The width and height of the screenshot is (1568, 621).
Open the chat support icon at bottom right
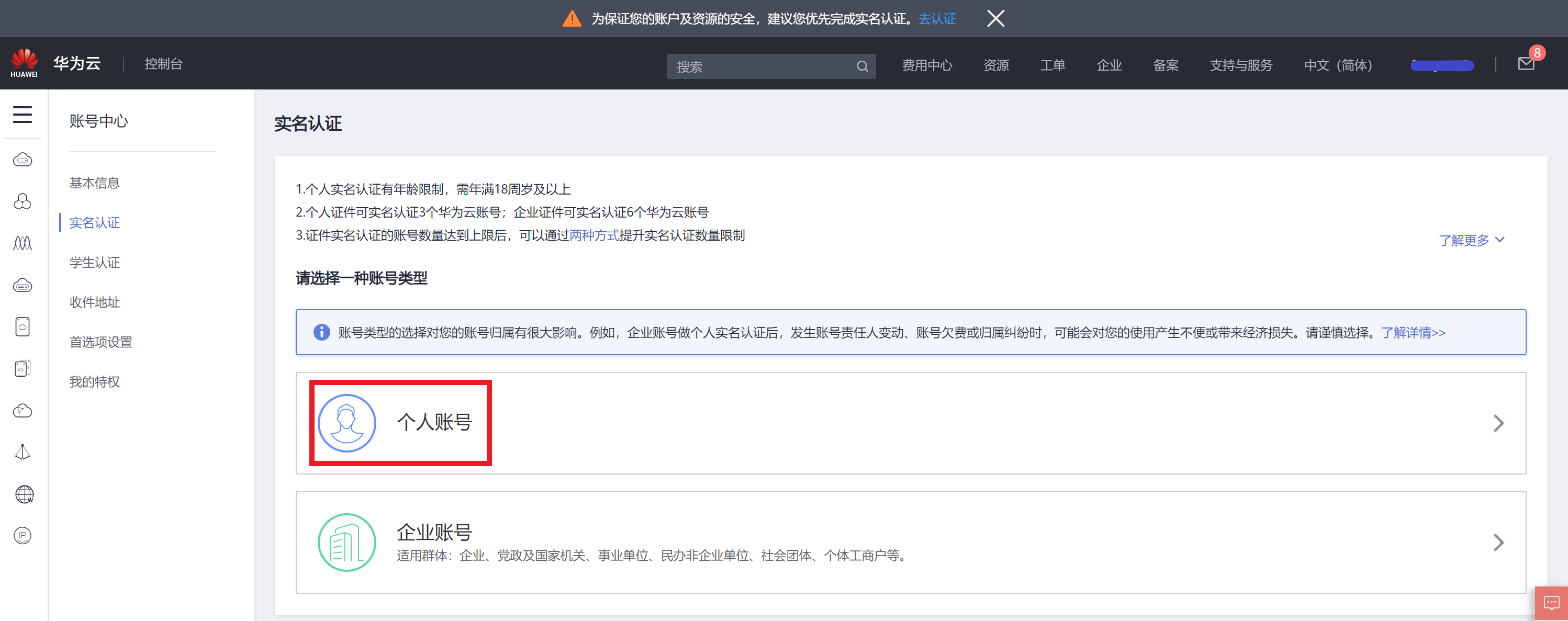[1551, 603]
